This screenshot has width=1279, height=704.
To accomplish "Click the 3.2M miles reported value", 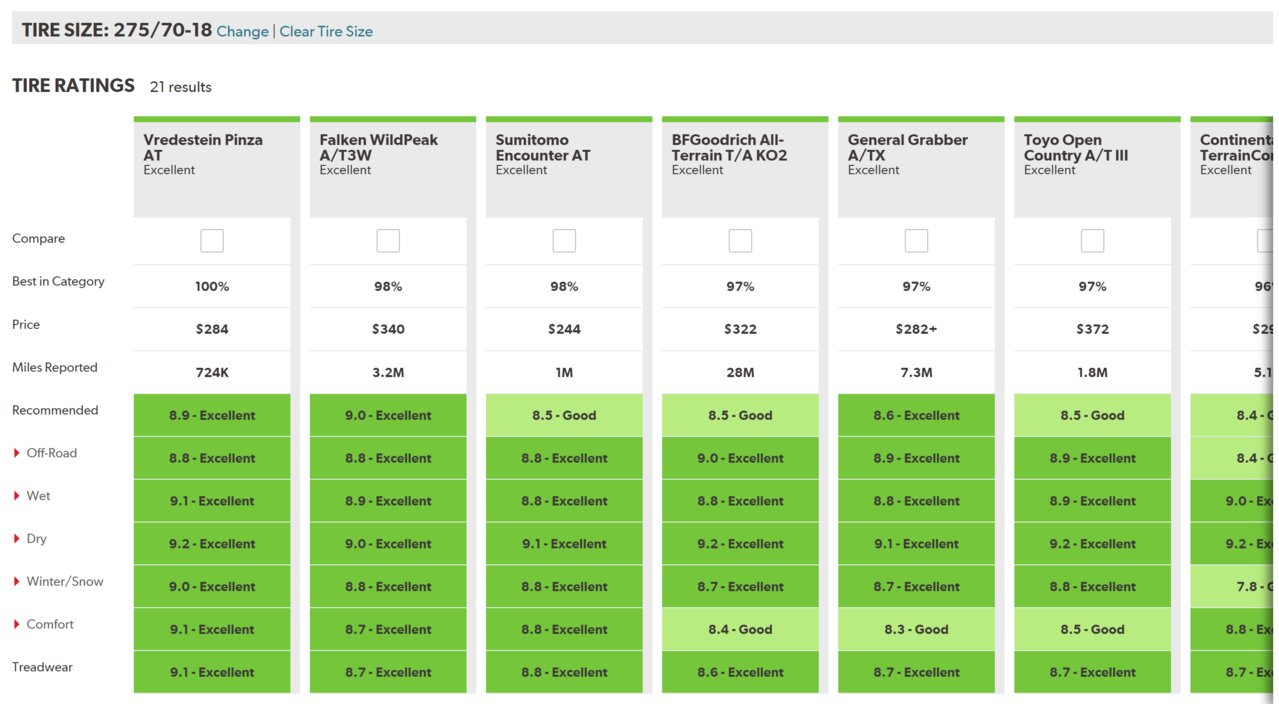I will (x=388, y=372).
